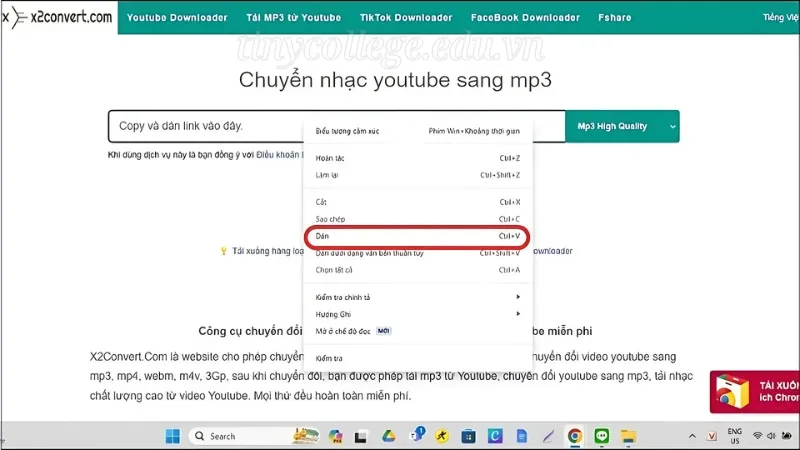Screen dimensions: 800x450
Task: Open File Explorer from taskbar
Action: tap(628, 437)
